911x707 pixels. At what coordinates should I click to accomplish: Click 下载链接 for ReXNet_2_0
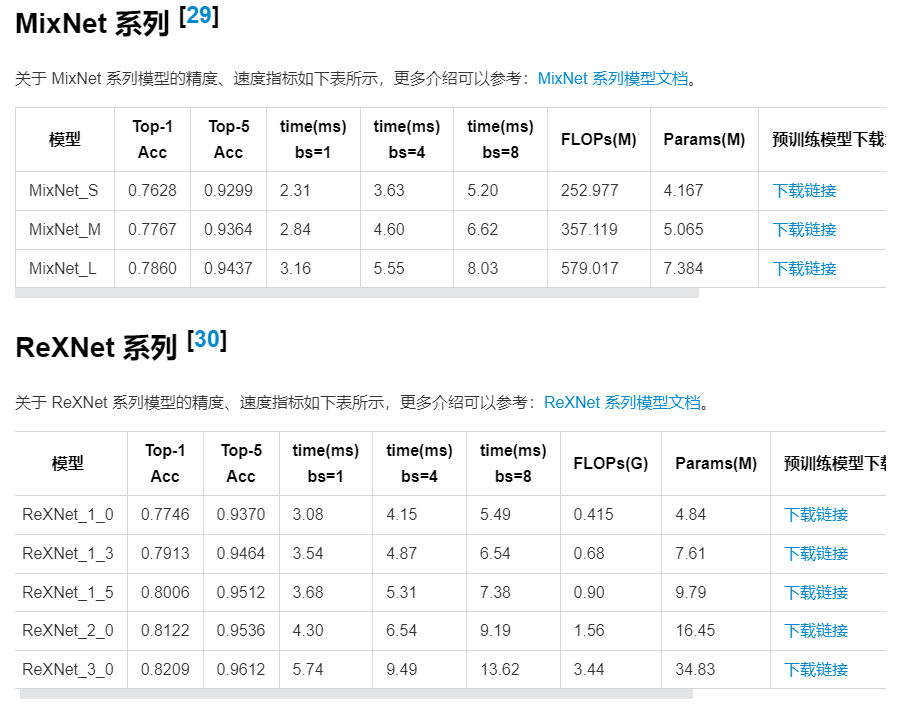point(816,630)
